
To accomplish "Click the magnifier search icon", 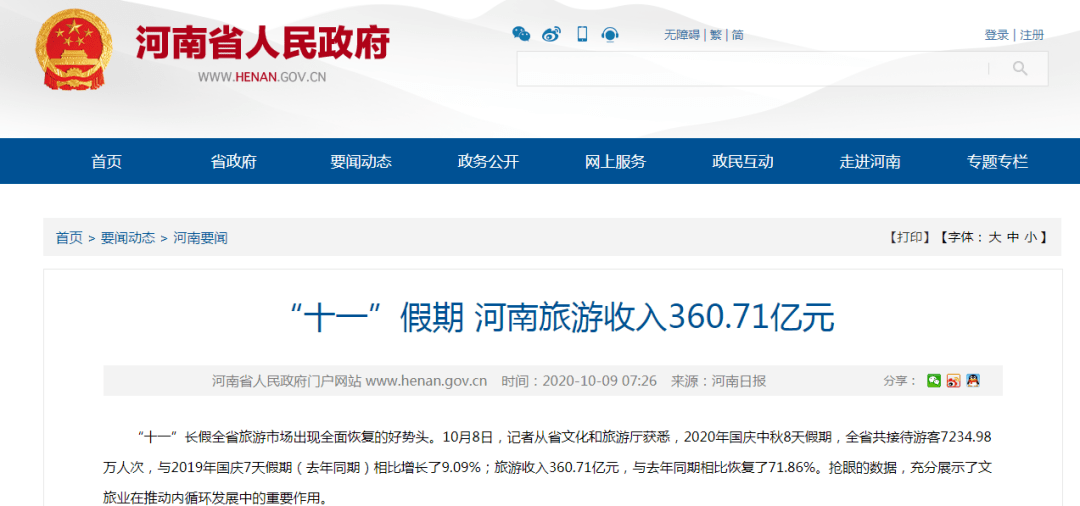I will coord(1020,68).
